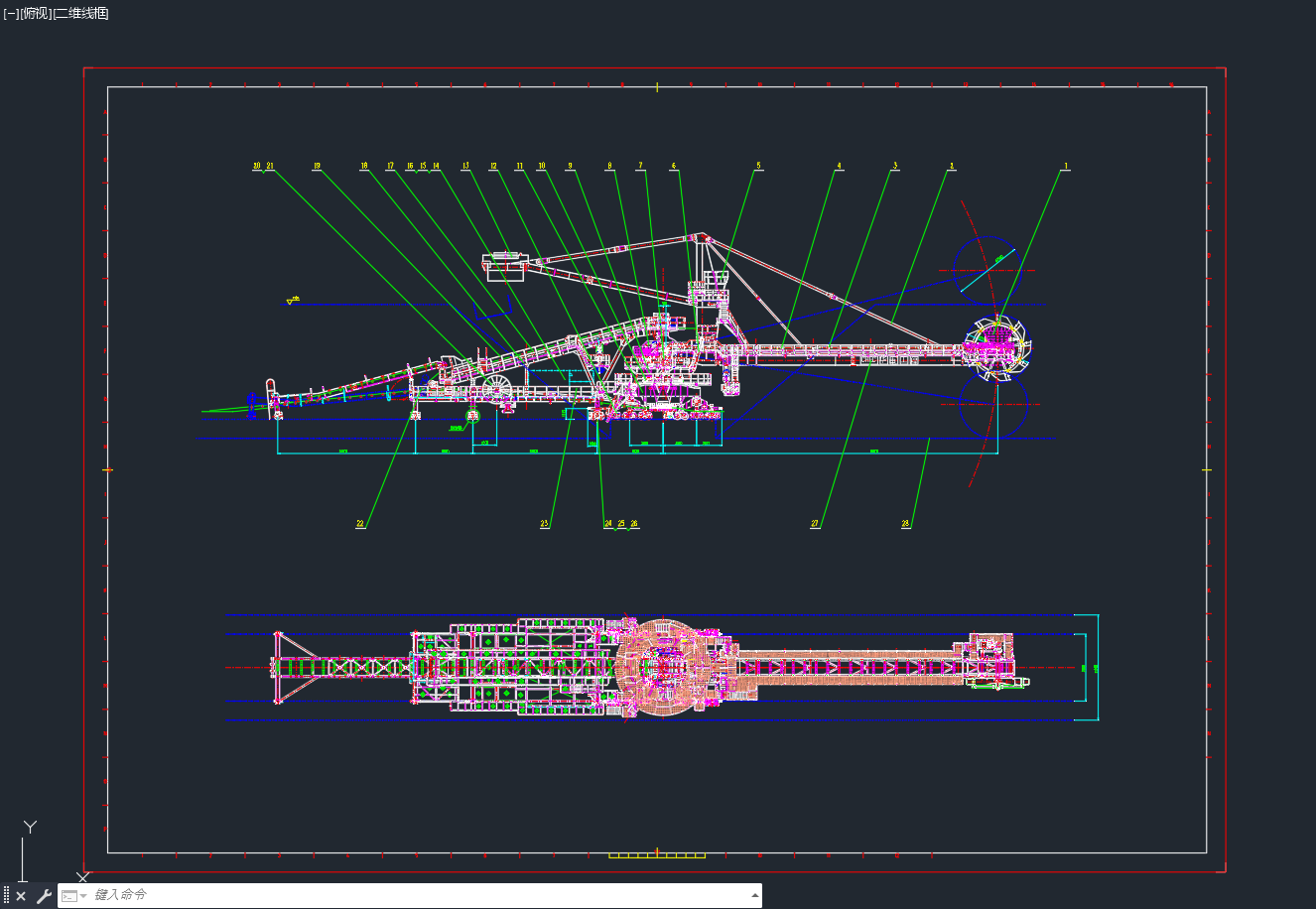Open command line customization wrench
The height and width of the screenshot is (909, 1316).
[x=44, y=896]
